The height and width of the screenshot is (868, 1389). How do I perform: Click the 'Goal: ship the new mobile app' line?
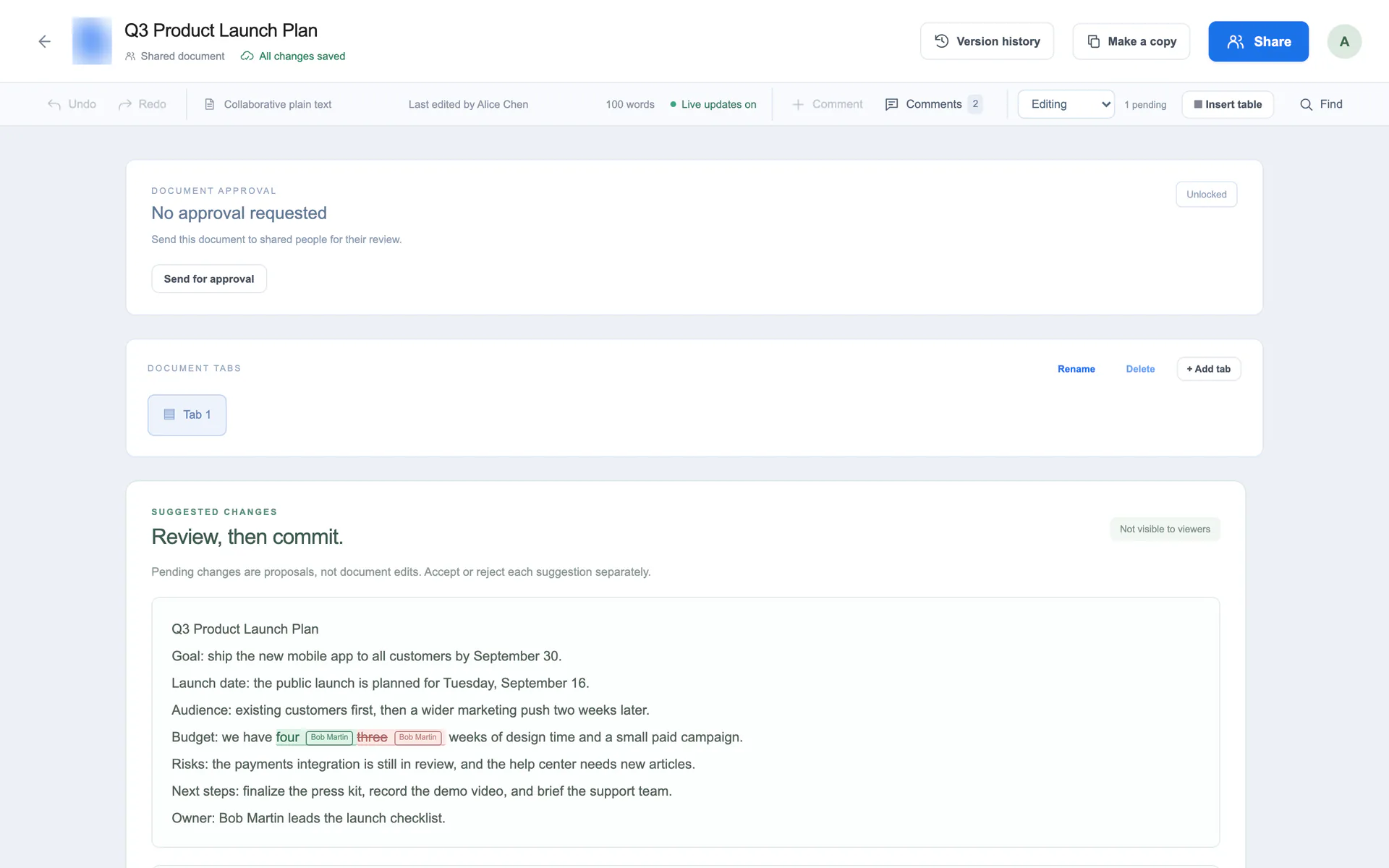point(366,656)
